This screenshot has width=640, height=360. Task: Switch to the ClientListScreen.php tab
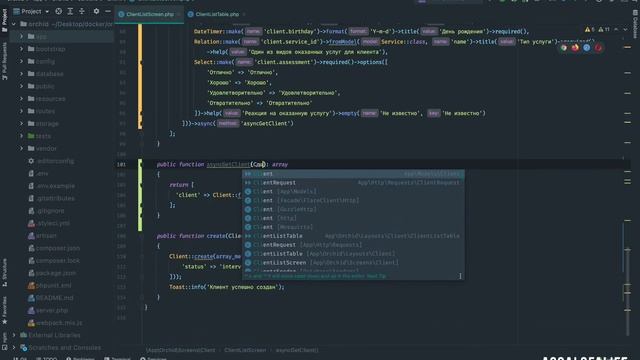(149, 14)
